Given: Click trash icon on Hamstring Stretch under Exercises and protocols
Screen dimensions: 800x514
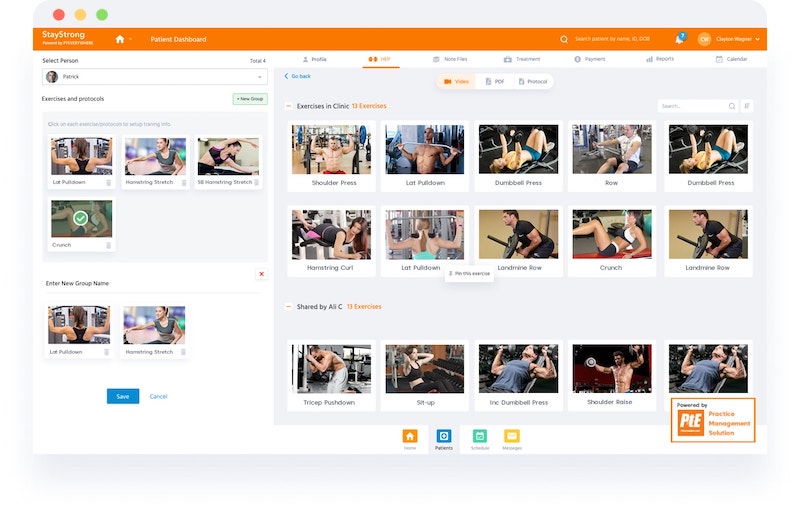Looking at the screenshot, I should (x=184, y=183).
